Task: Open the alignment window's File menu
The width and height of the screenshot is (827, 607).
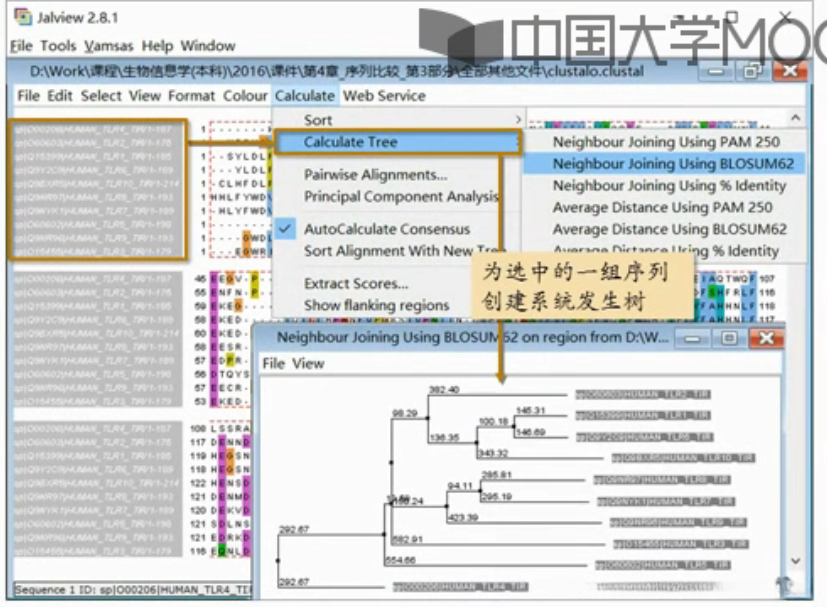Action: [x=28, y=96]
